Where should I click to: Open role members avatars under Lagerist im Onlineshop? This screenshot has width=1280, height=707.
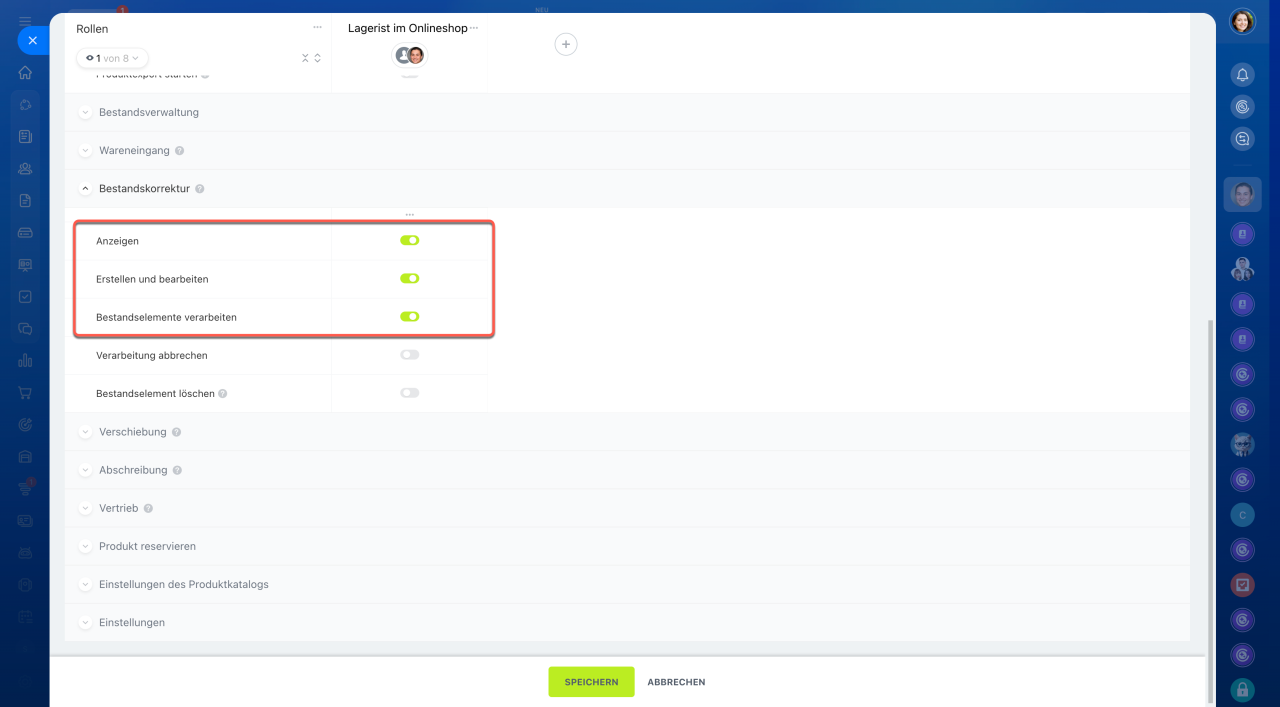(410, 55)
